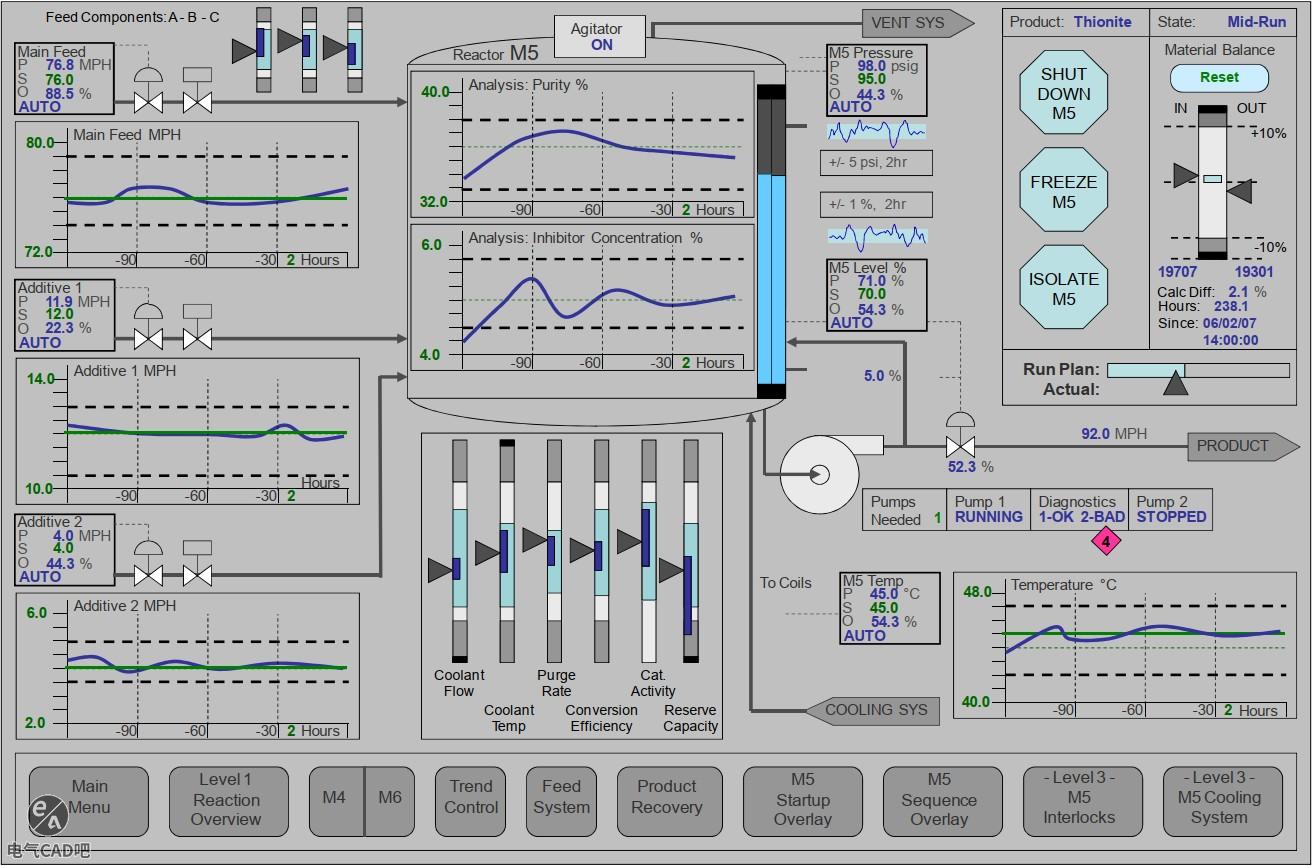Toggle Pump 1 RUNNING status

tap(988, 510)
